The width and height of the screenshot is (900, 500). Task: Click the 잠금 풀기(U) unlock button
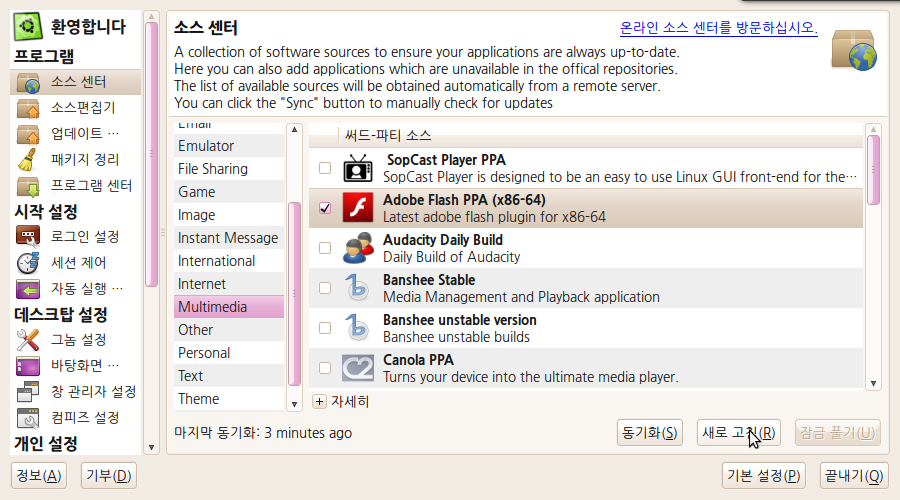coord(837,433)
